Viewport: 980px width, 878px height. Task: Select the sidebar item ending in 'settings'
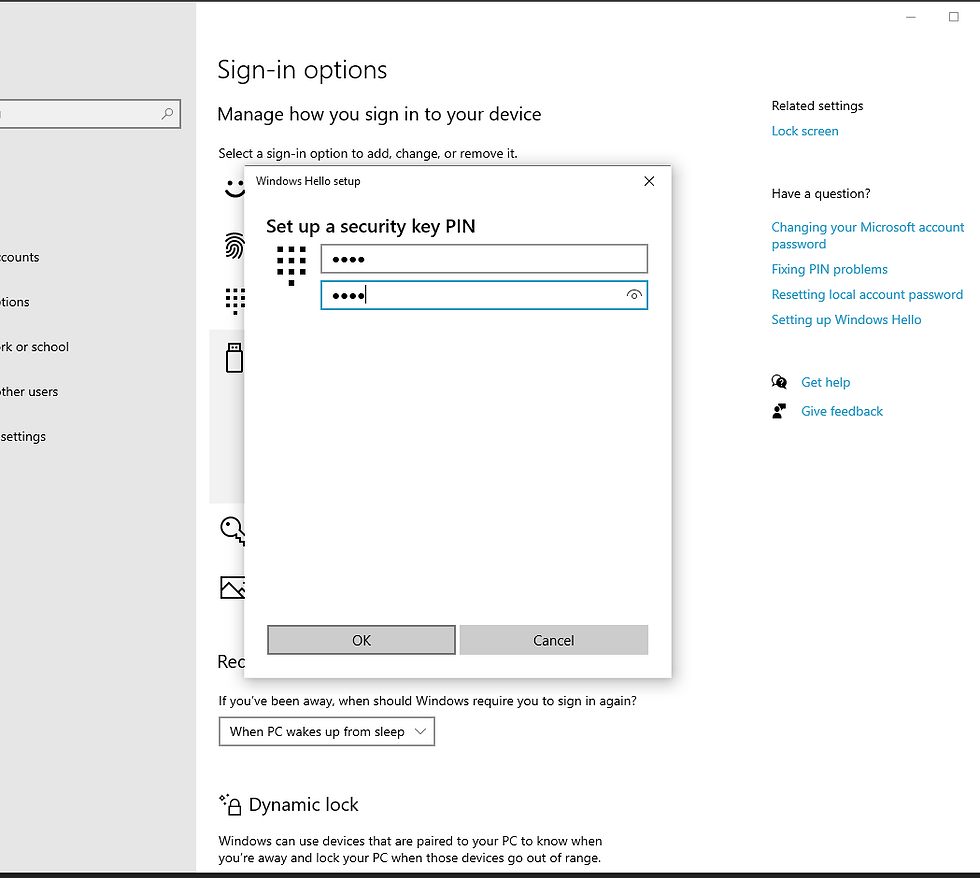tap(23, 437)
